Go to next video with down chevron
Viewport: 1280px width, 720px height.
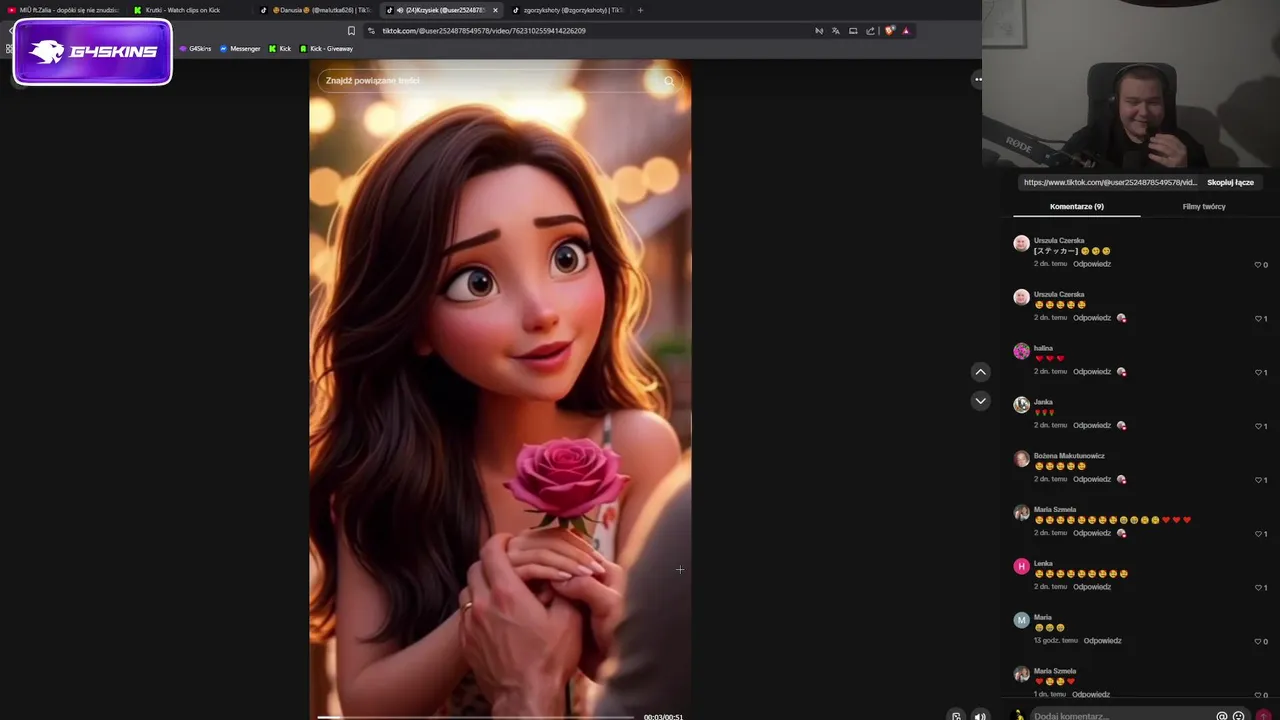(x=980, y=401)
